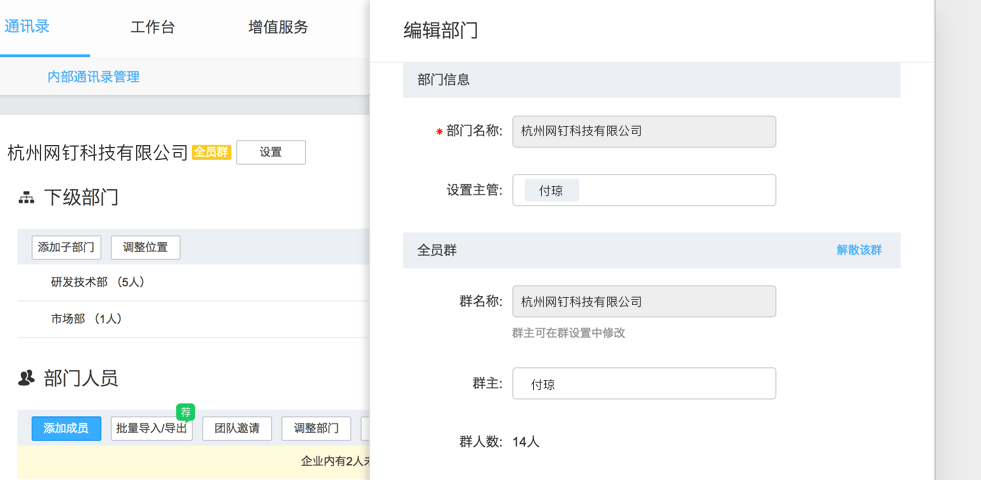The image size is (981, 480).
Task: Click 调整部门 button
Action: coord(316,429)
